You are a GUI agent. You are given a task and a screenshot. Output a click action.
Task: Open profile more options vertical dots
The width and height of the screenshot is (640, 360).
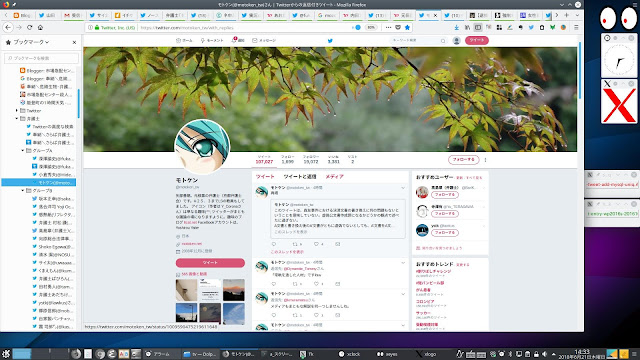coord(485,160)
